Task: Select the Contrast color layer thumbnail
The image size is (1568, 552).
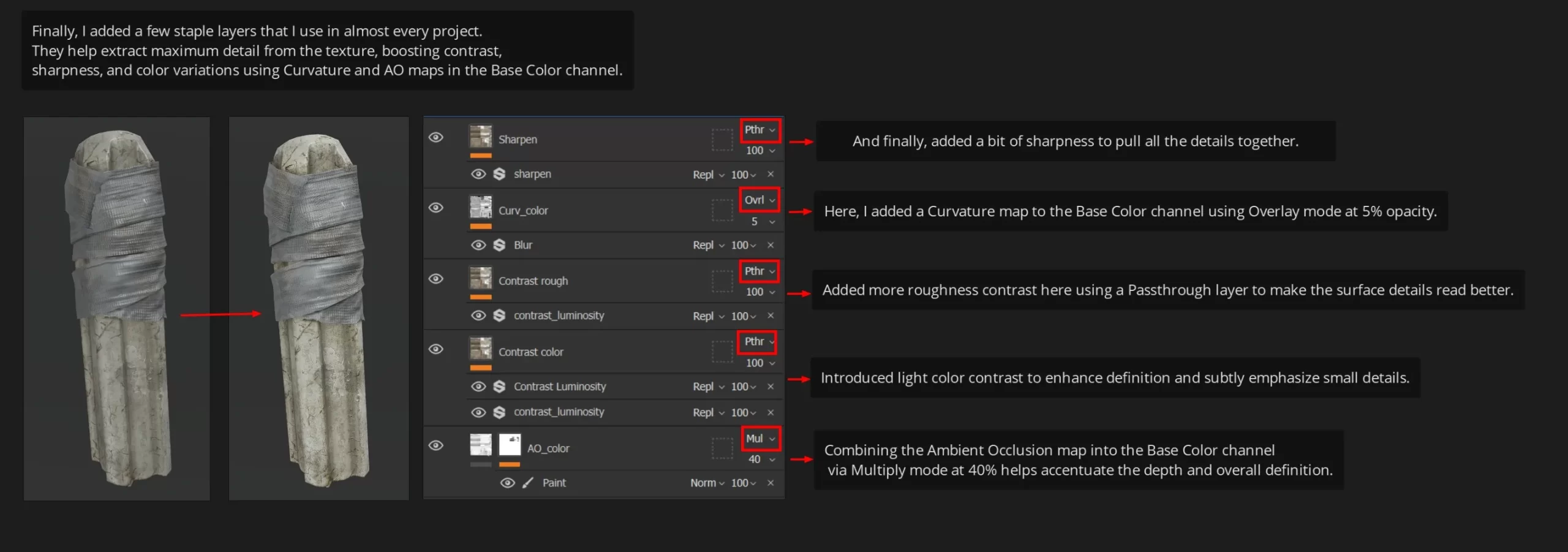Action: click(481, 349)
